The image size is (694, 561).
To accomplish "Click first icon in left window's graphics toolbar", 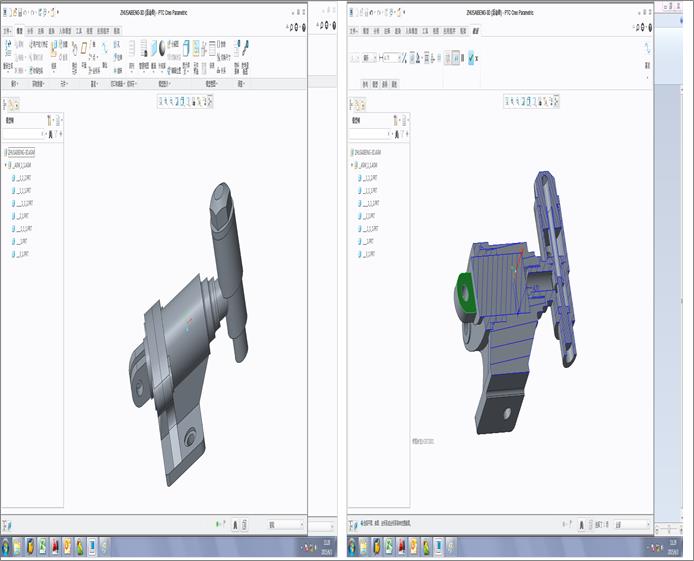I will [x=161, y=101].
